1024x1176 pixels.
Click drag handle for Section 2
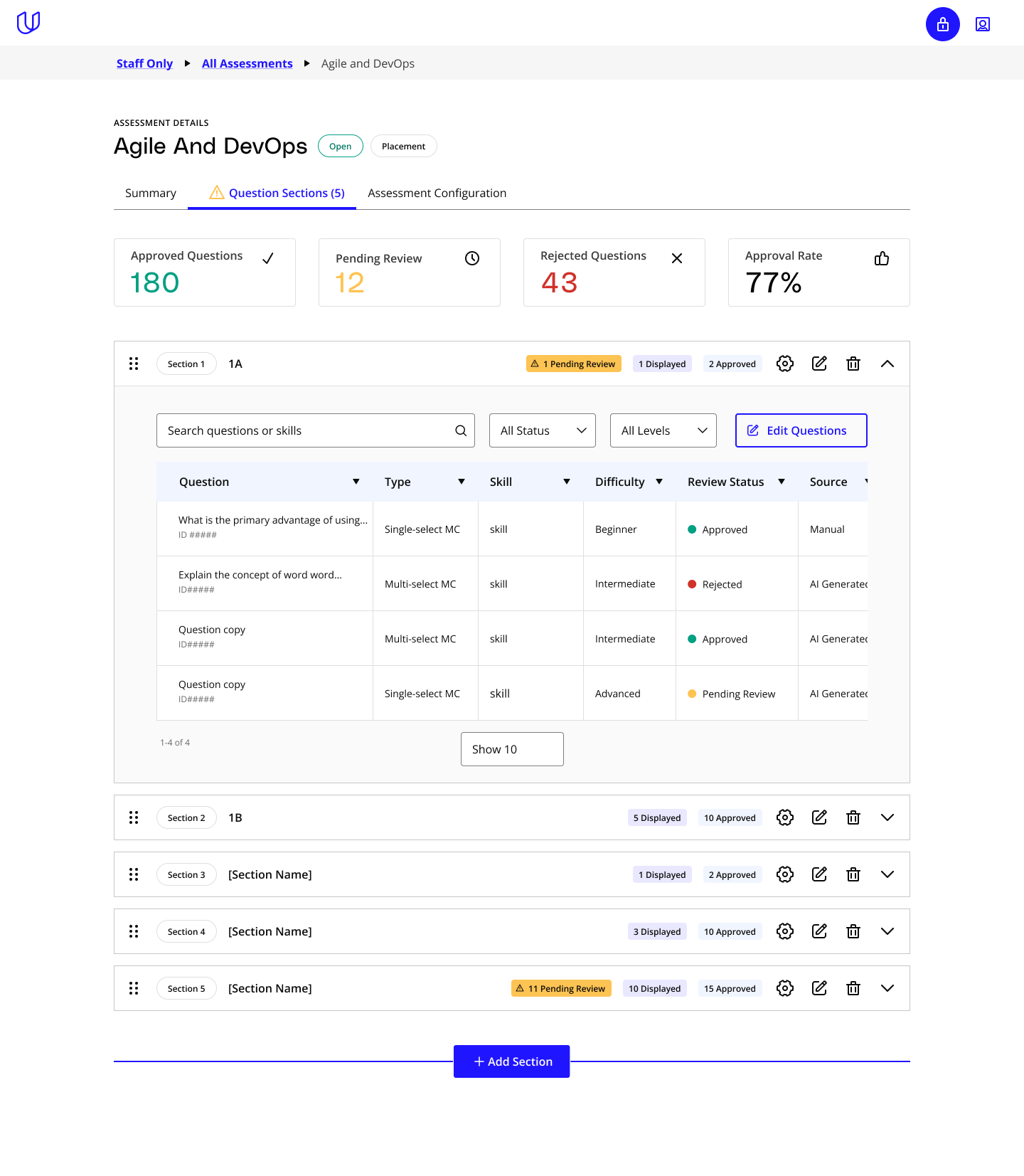tap(134, 817)
